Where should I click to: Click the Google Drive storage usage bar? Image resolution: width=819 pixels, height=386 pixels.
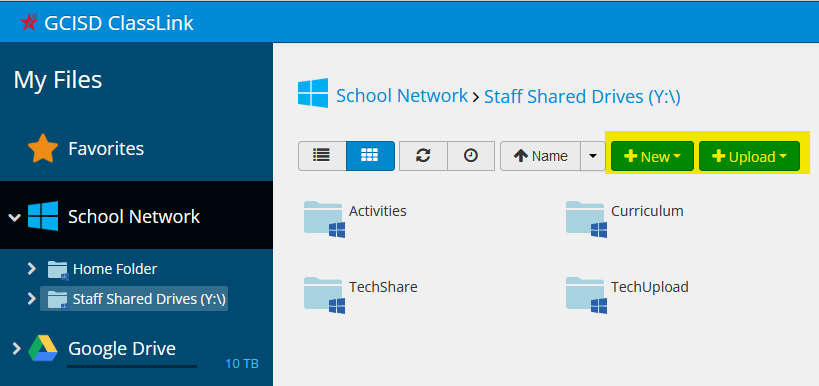click(x=132, y=366)
